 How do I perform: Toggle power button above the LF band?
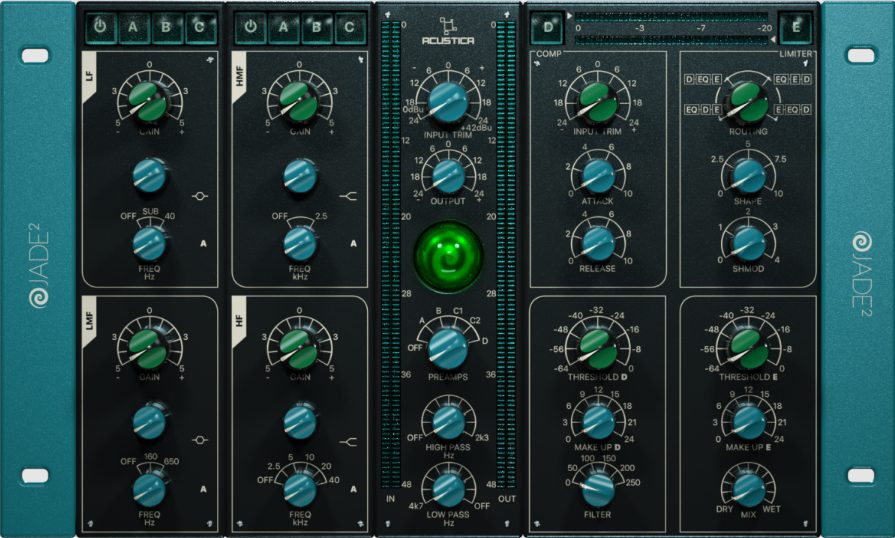[x=100, y=27]
